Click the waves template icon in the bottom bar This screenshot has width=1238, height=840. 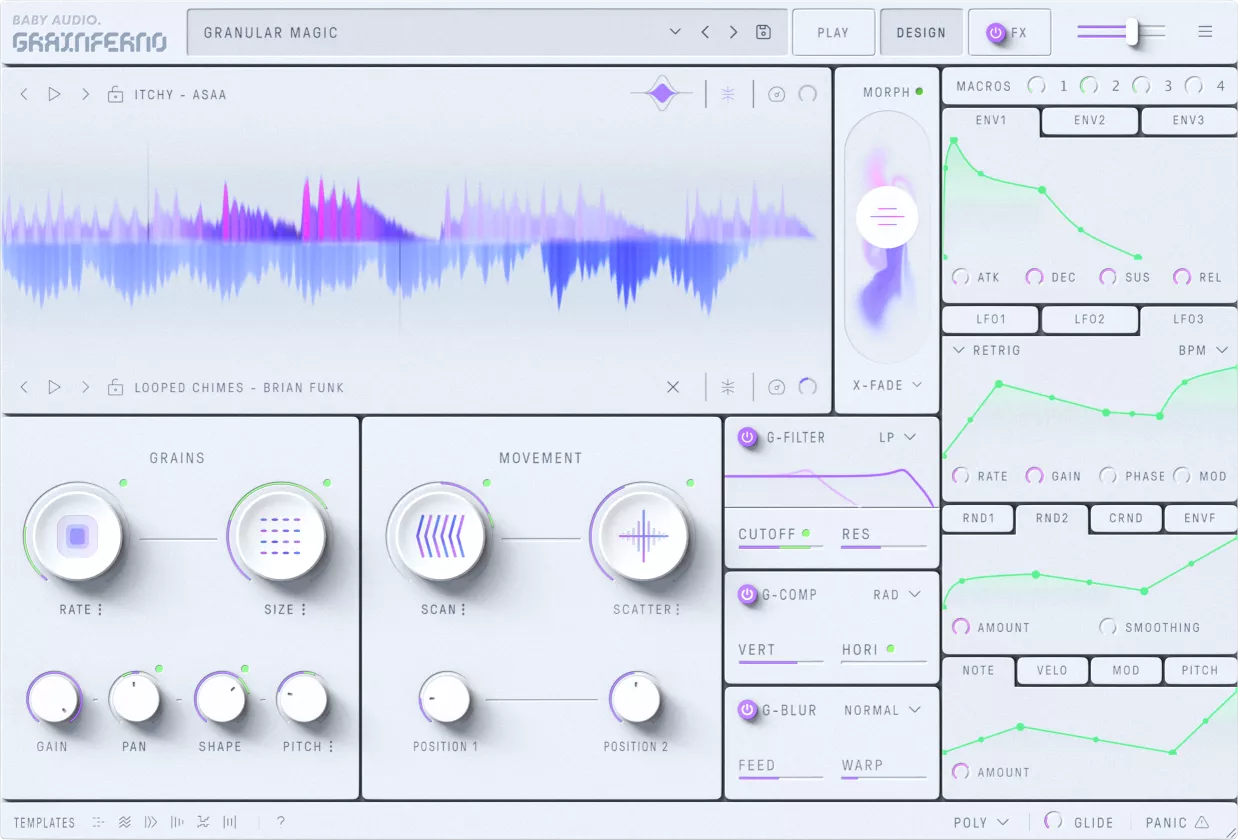[124, 822]
